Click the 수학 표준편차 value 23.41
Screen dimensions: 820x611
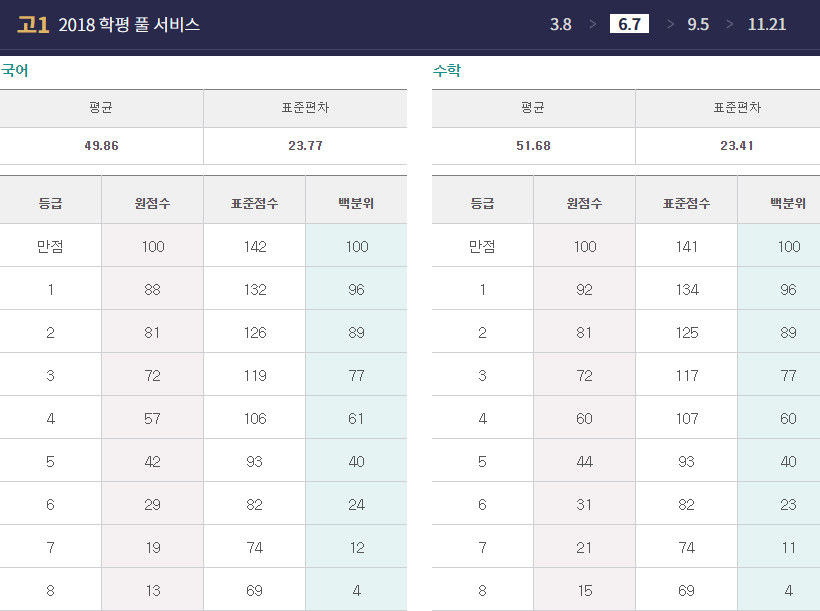pos(737,146)
